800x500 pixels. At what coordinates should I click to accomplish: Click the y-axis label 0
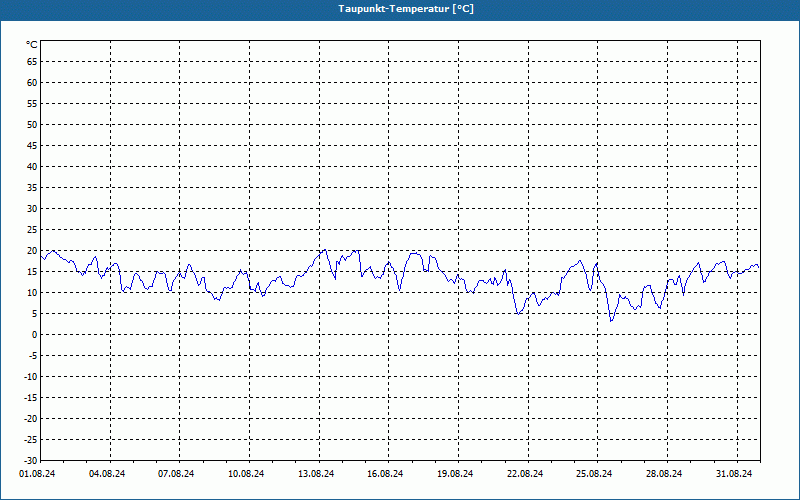(x=35, y=335)
